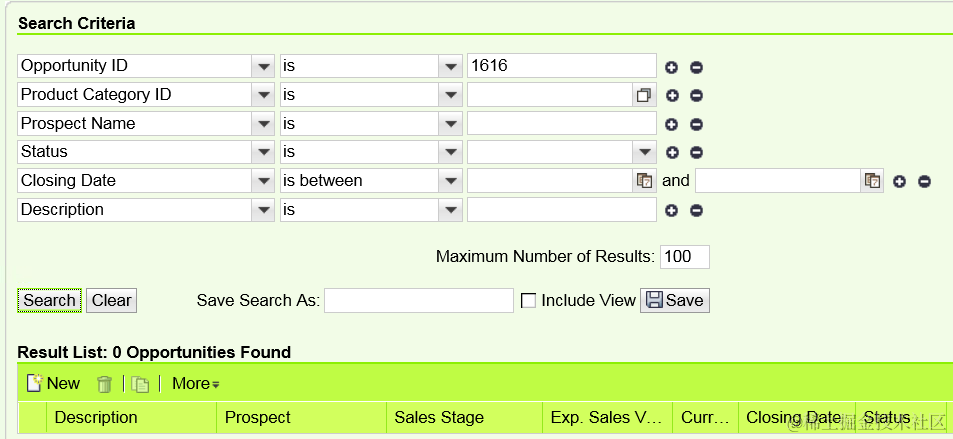Open calendar for Closing Date start
Viewport: 953px width, 439px height.
(x=644, y=181)
